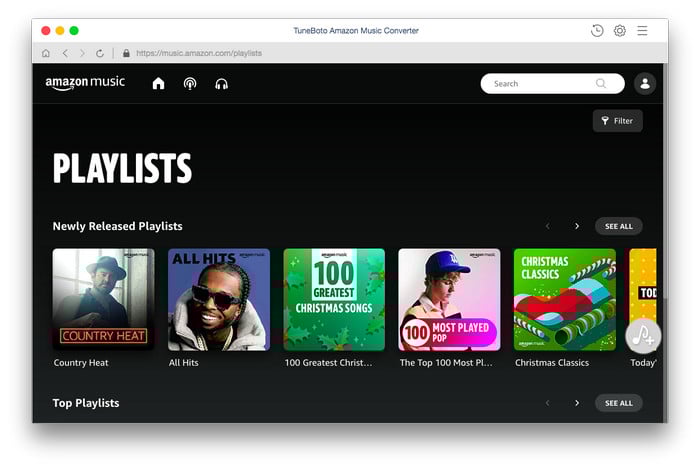Screen dimensions: 700x469
Task: Open the podcasts broadcast icon
Action: coord(190,84)
